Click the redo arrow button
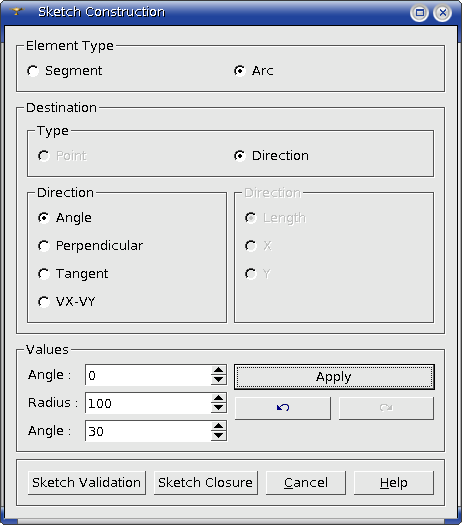 386,408
